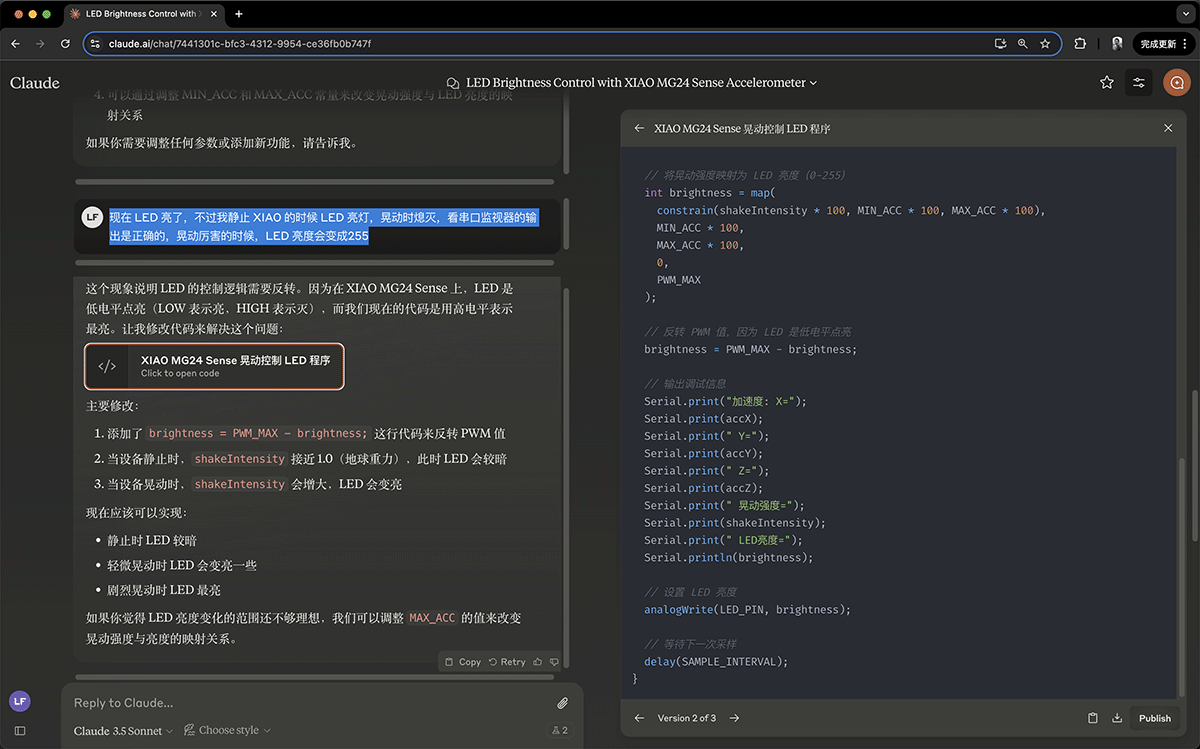The width and height of the screenshot is (1200, 749).
Task: Start a new chat with the orange icon
Action: 1176,83
